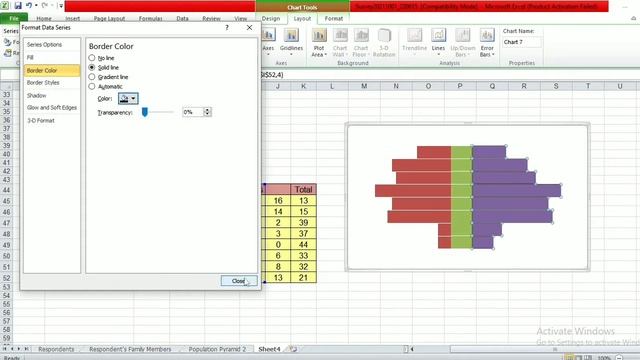Image resolution: width=640 pixels, height=360 pixels.
Task: Open the Respondent's Family Members sheet tab
Action: 130,349
